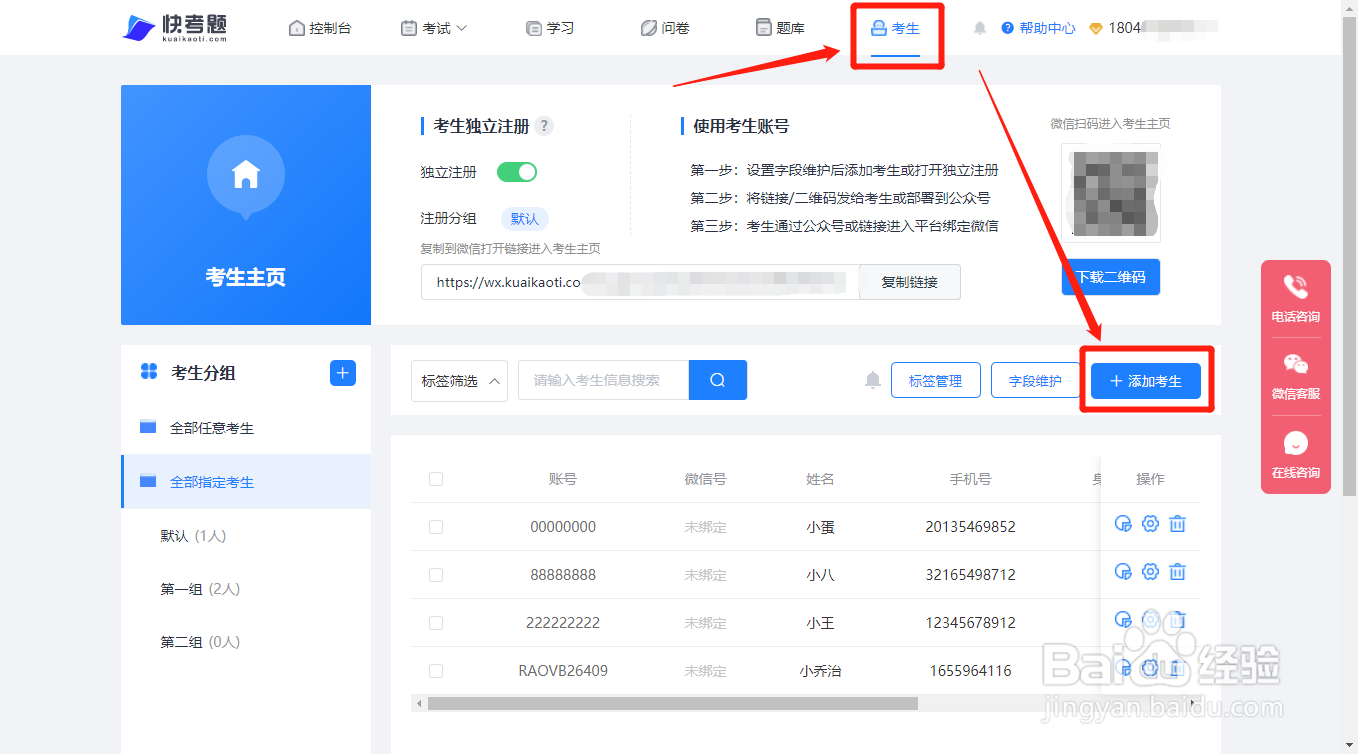
Task: Check the select-all checkbox in table header
Action: [x=436, y=479]
